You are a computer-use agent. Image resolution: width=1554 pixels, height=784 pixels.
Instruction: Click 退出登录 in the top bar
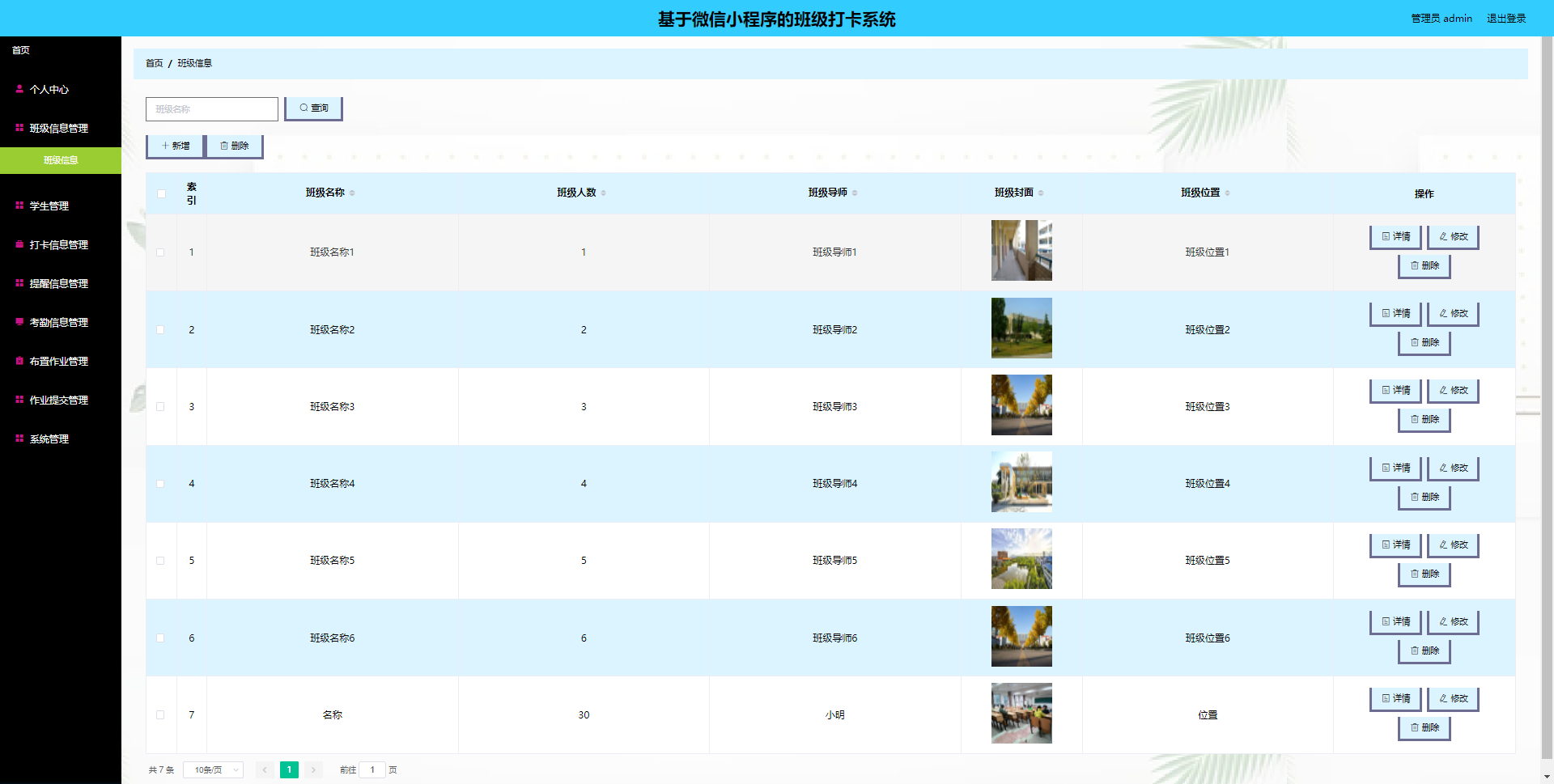coord(1505,18)
